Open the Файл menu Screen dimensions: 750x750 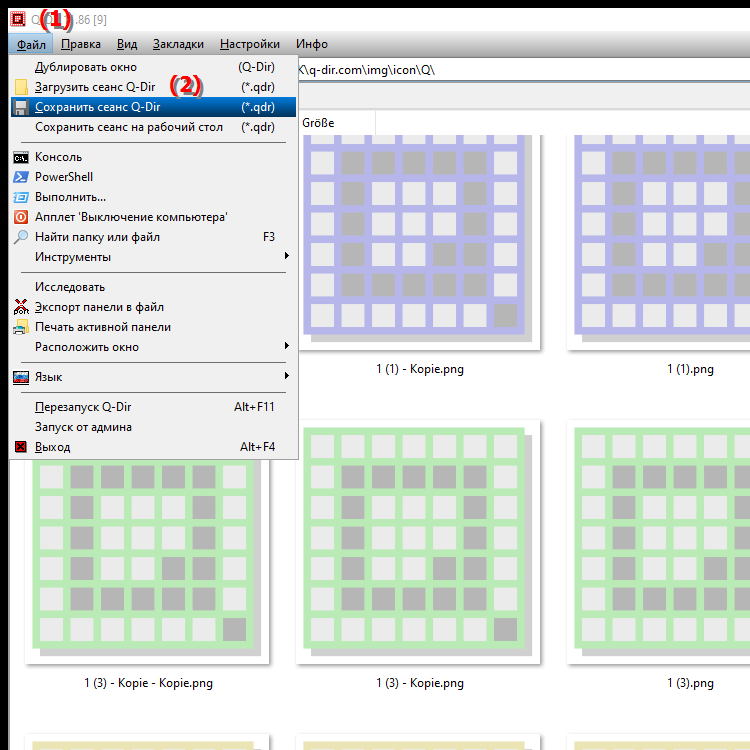click(31, 44)
